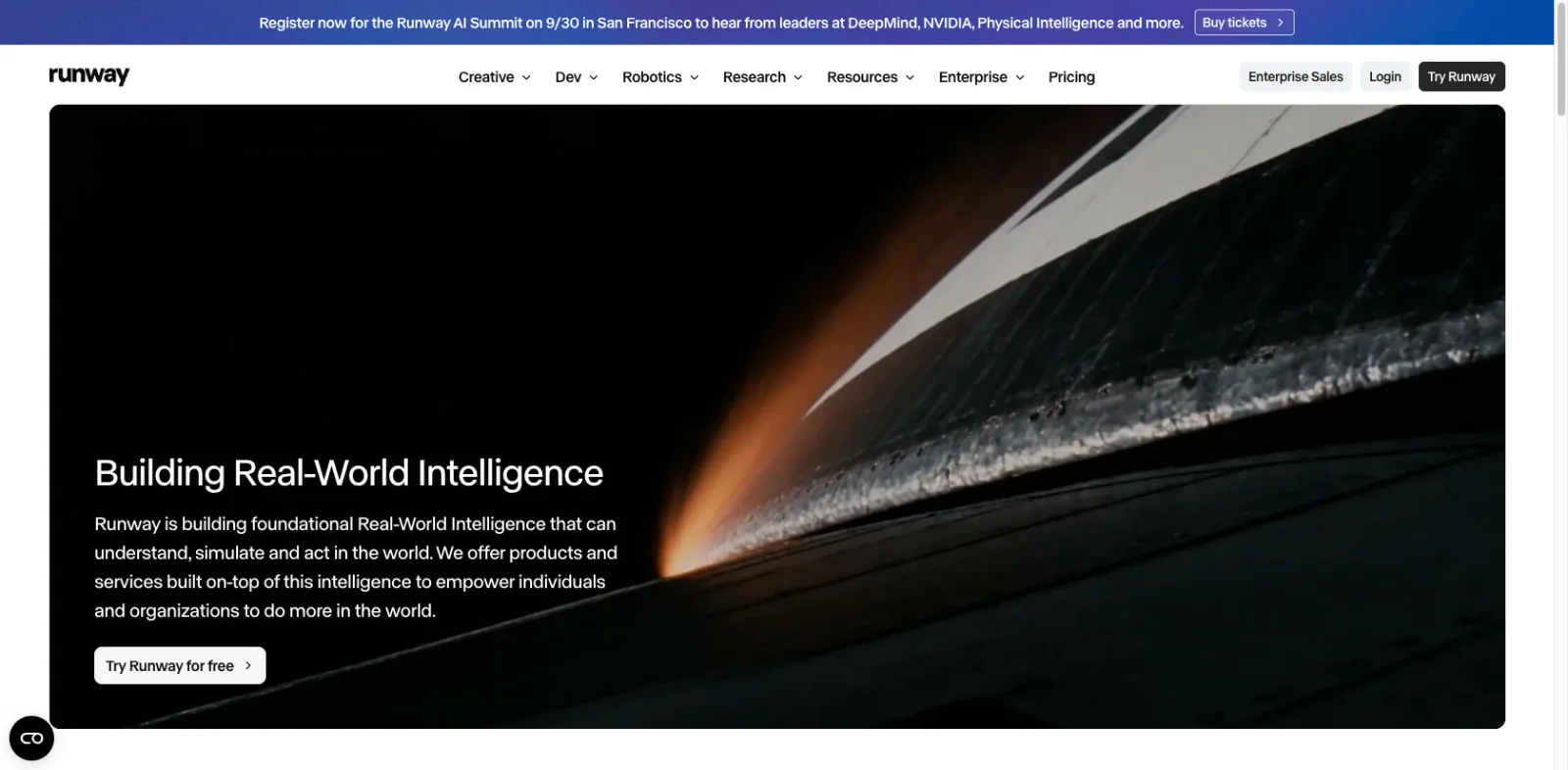Expand the Creative menu chevron
The width and height of the screenshot is (1568, 770).
pyautogui.click(x=526, y=77)
